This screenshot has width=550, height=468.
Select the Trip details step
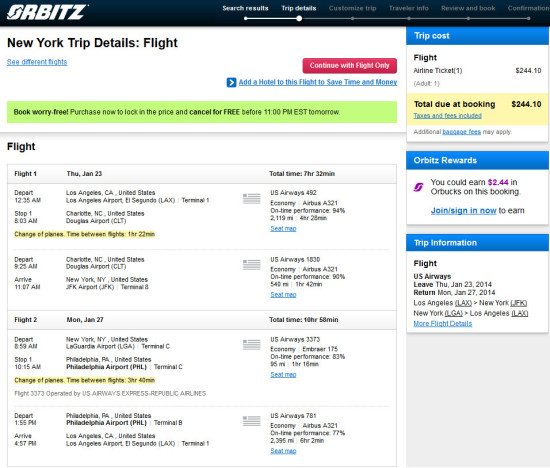[299, 8]
